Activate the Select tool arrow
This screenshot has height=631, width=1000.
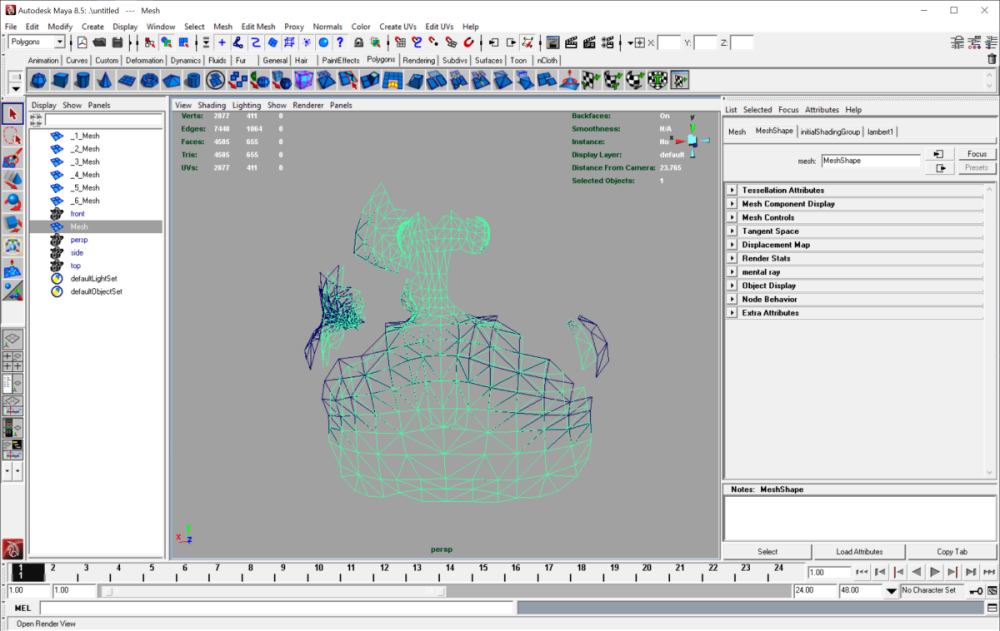[12, 114]
